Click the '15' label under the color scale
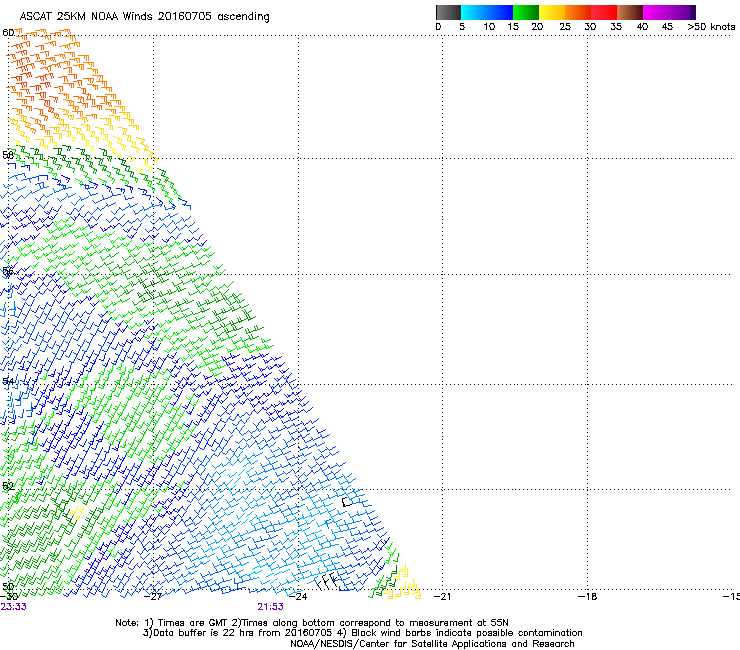740x650 pixels. [513, 27]
